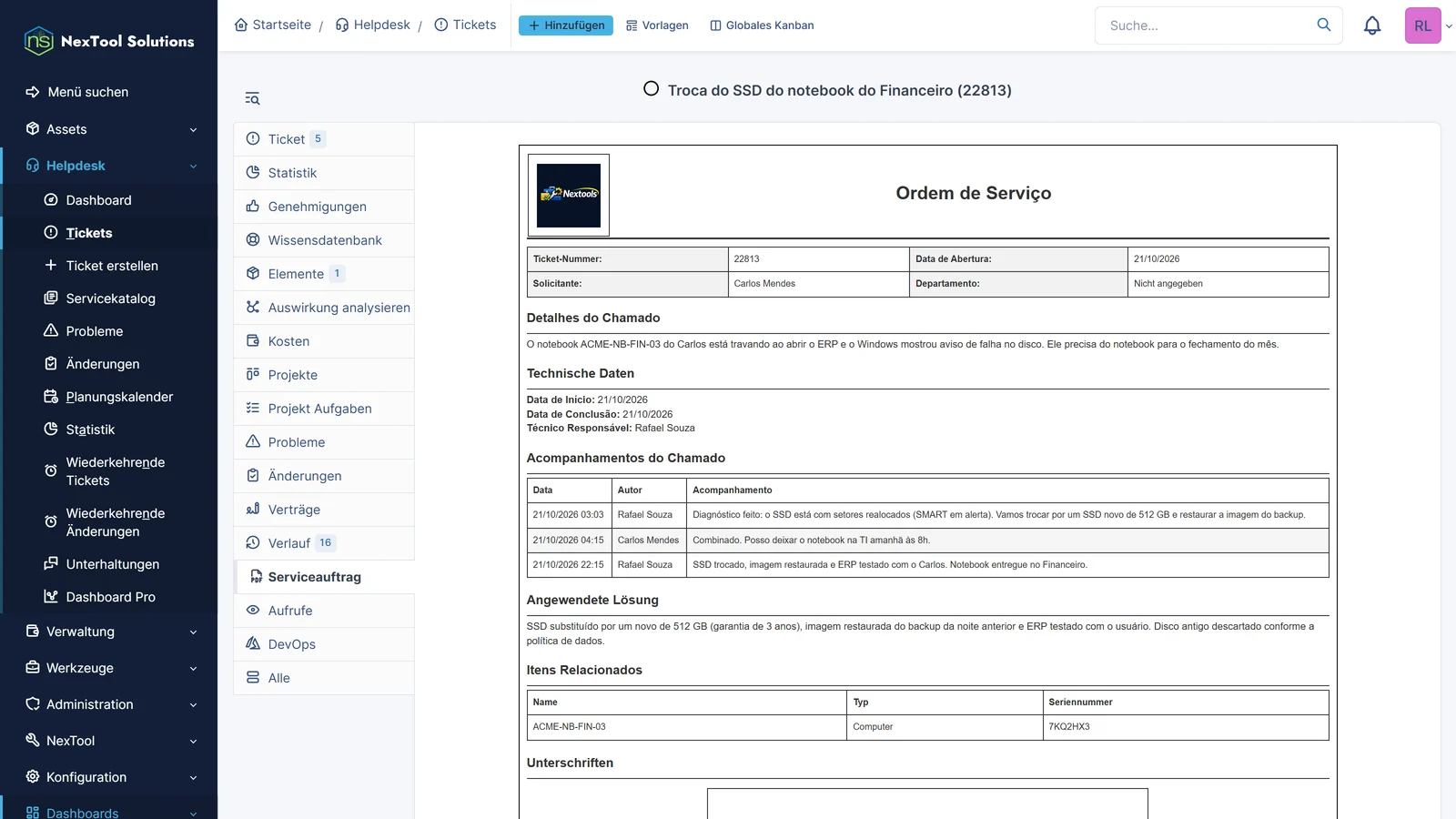Click the Nextools thumbnail in the order
1456x819 pixels.
pos(569,196)
